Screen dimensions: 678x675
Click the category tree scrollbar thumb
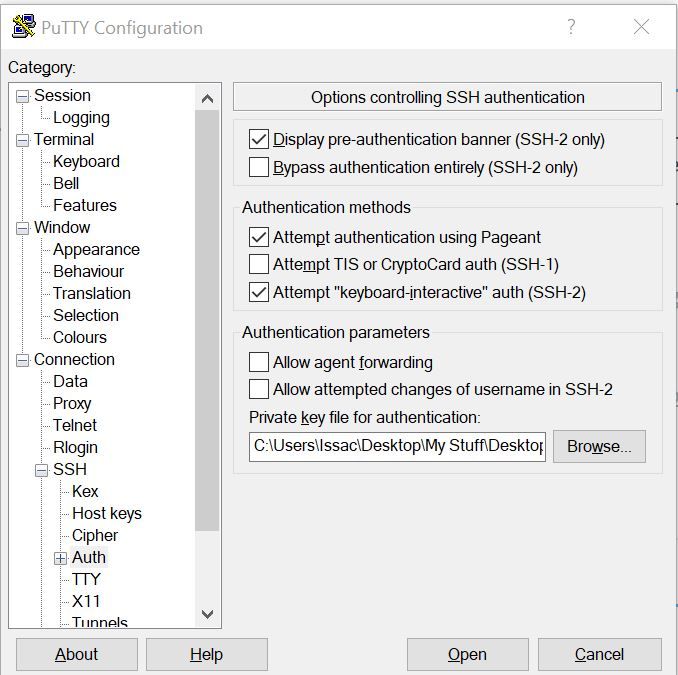[x=207, y=320]
